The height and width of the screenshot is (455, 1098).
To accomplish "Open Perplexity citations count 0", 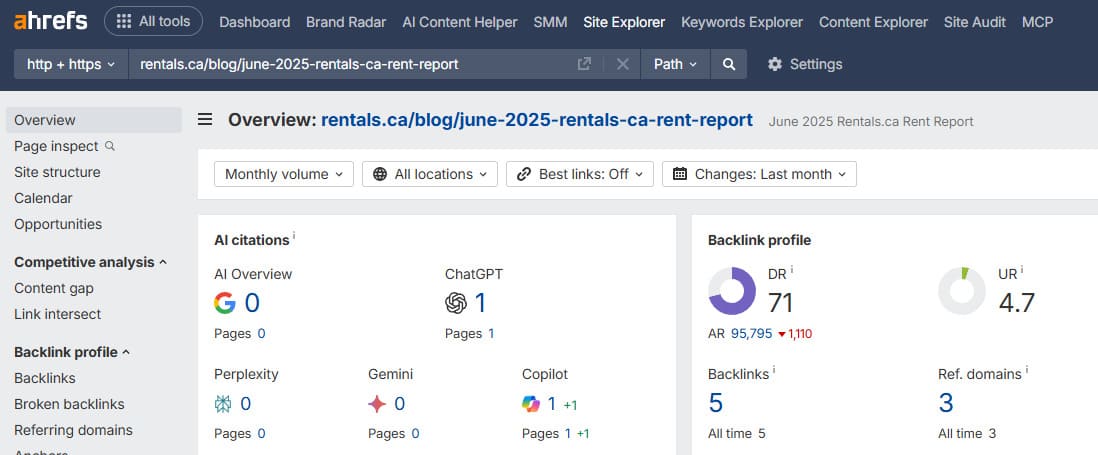I will (246, 404).
